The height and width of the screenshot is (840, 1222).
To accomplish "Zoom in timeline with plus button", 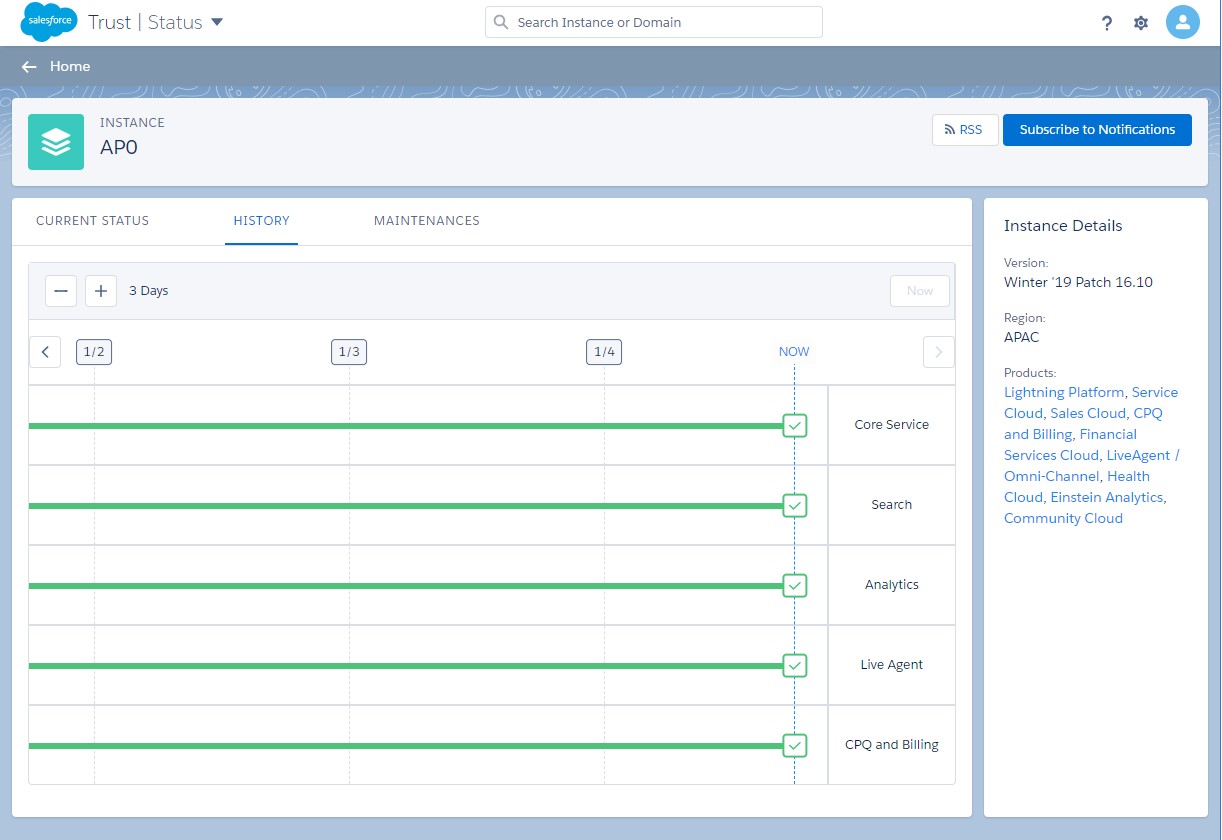I will point(101,291).
